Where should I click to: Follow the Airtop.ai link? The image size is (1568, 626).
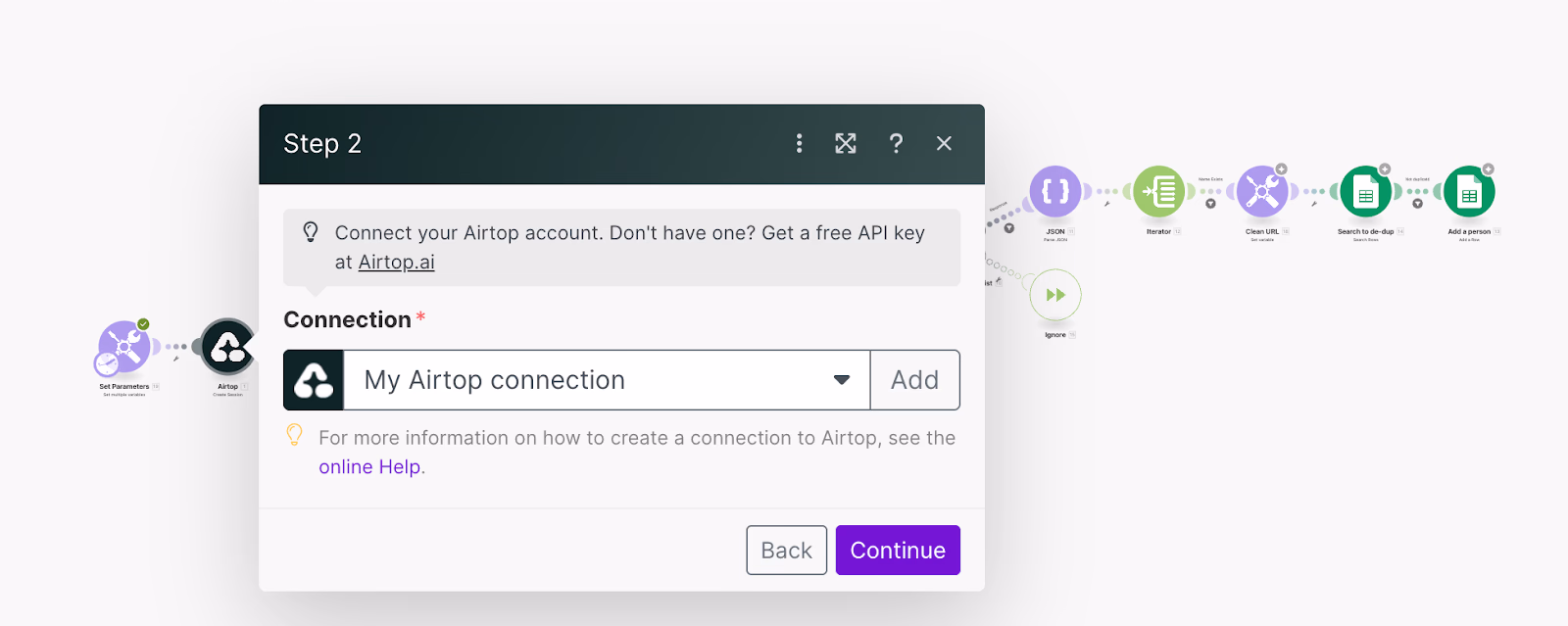click(396, 263)
